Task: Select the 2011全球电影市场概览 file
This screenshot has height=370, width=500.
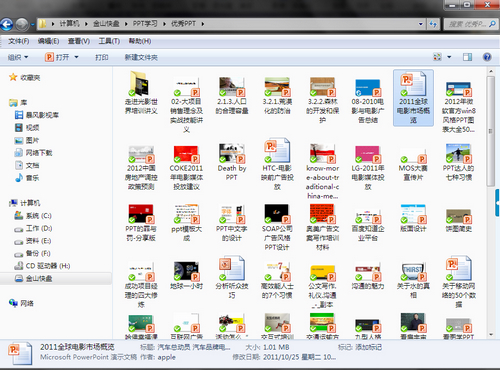Action: click(413, 98)
